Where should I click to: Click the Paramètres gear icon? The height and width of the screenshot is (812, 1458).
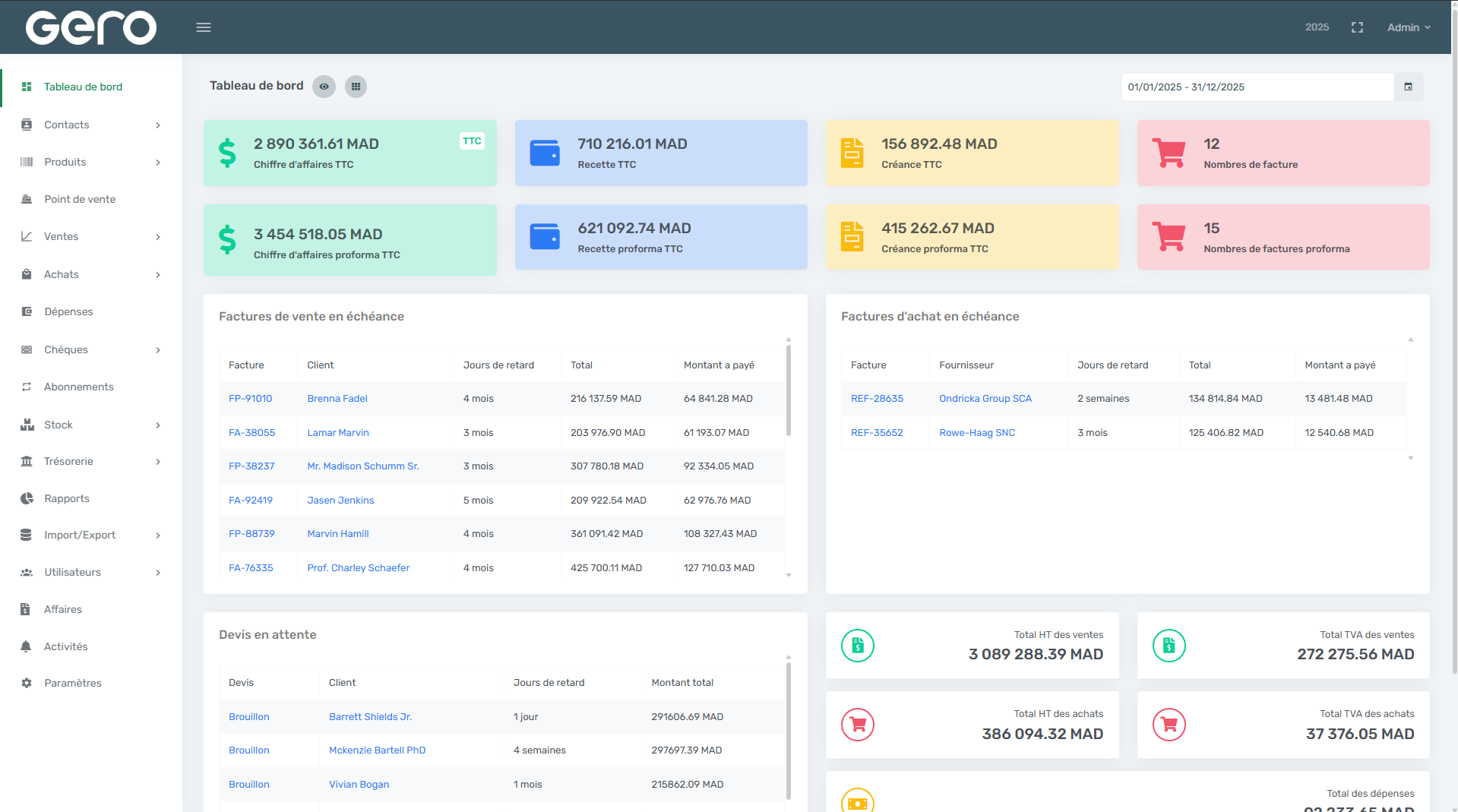click(x=26, y=683)
